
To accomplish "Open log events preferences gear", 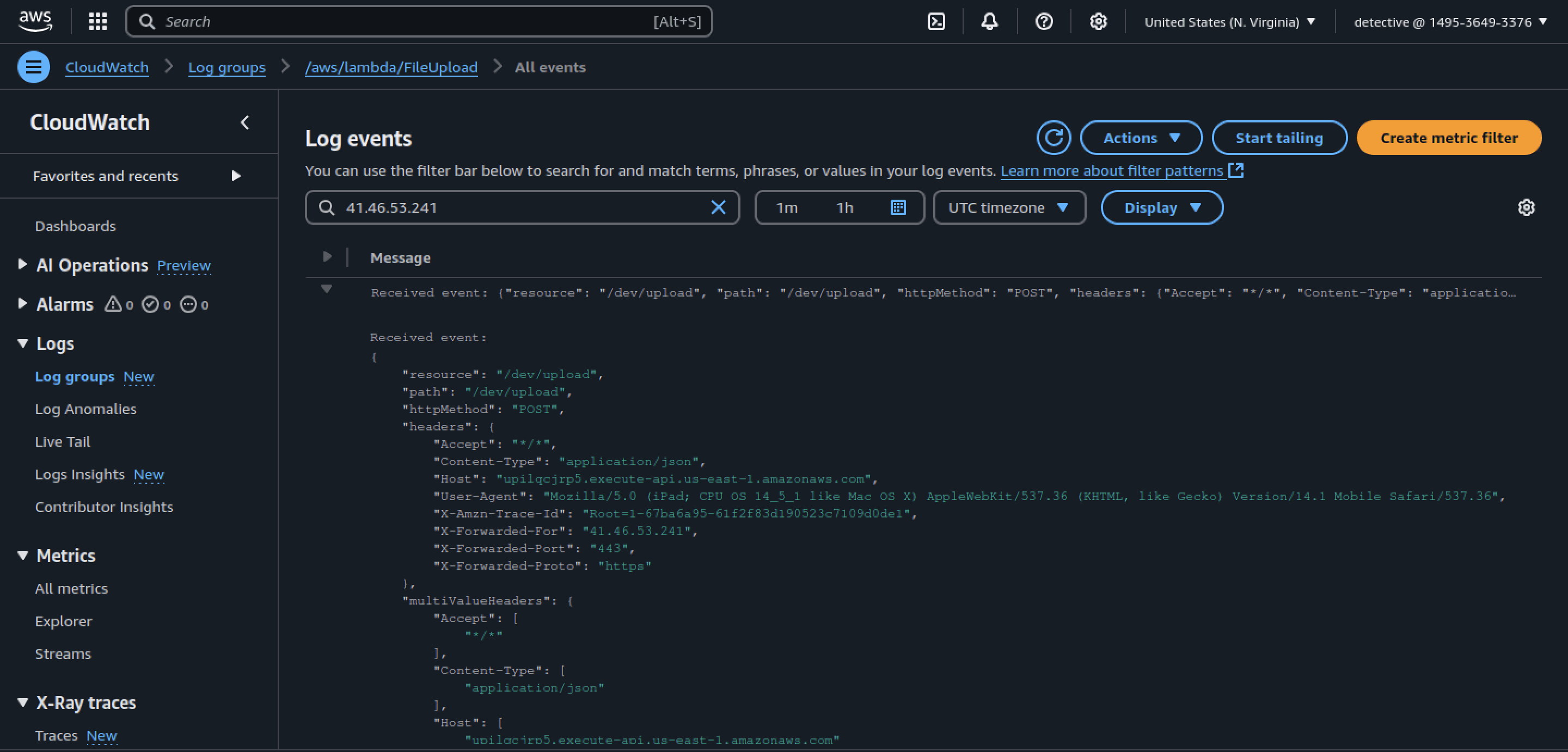I will pyautogui.click(x=1526, y=207).
